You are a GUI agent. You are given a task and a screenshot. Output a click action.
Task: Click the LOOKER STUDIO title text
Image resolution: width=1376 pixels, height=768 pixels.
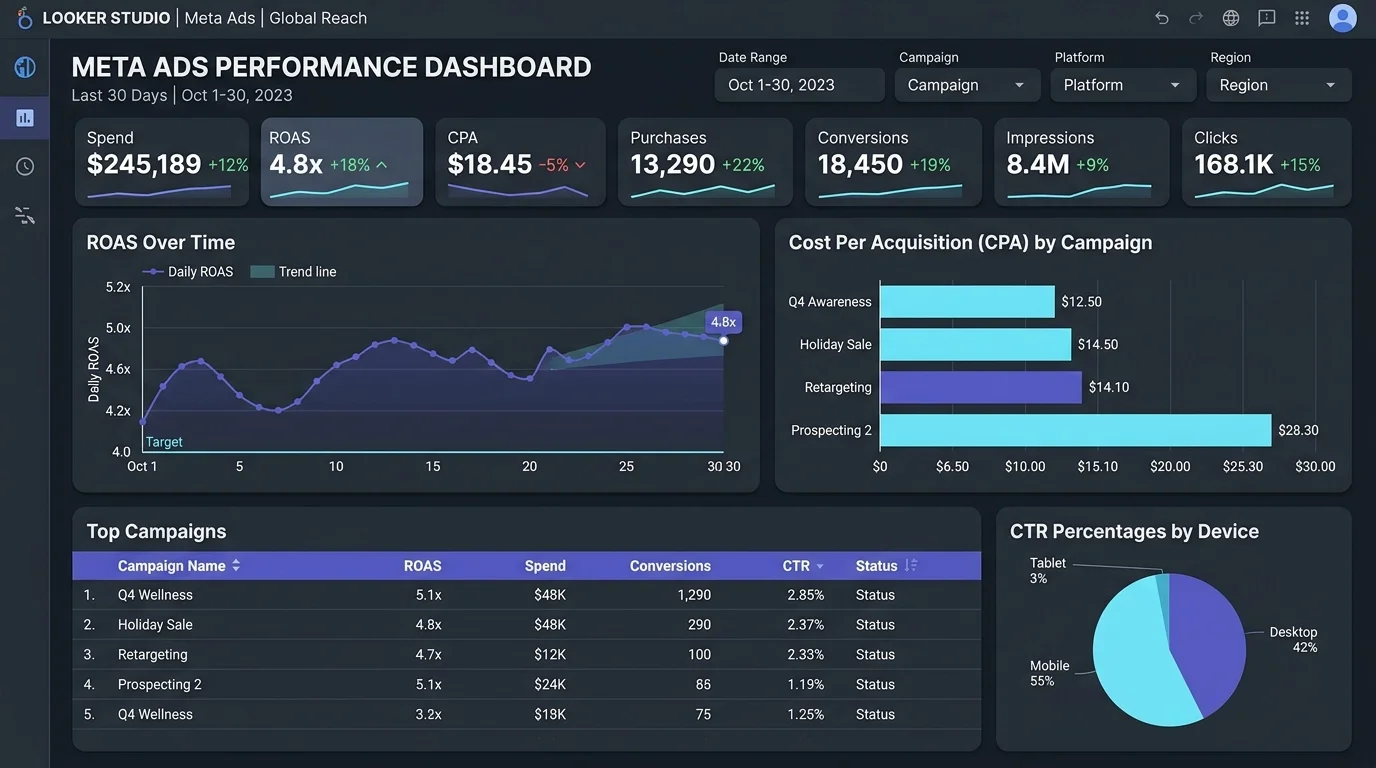click(x=106, y=18)
